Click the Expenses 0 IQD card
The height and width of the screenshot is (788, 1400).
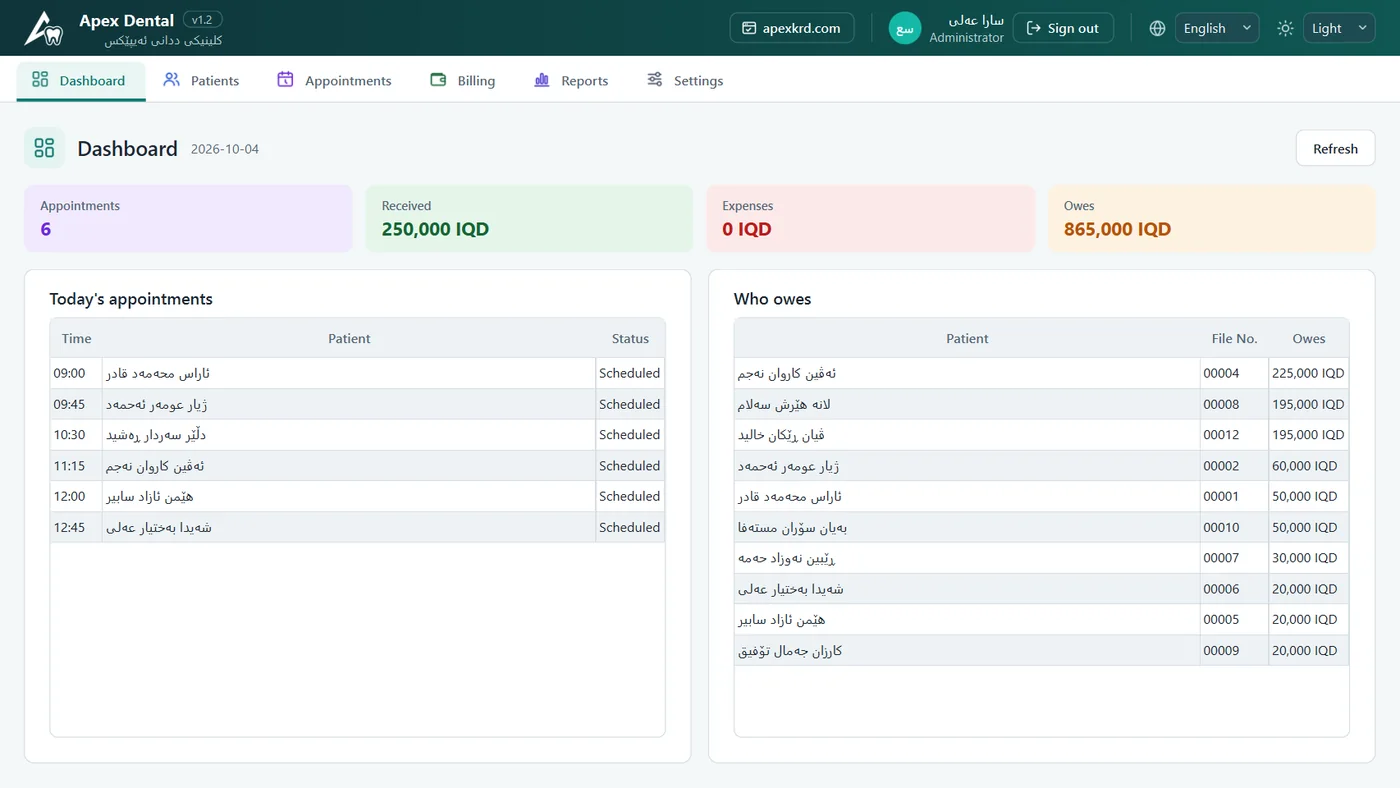870,218
